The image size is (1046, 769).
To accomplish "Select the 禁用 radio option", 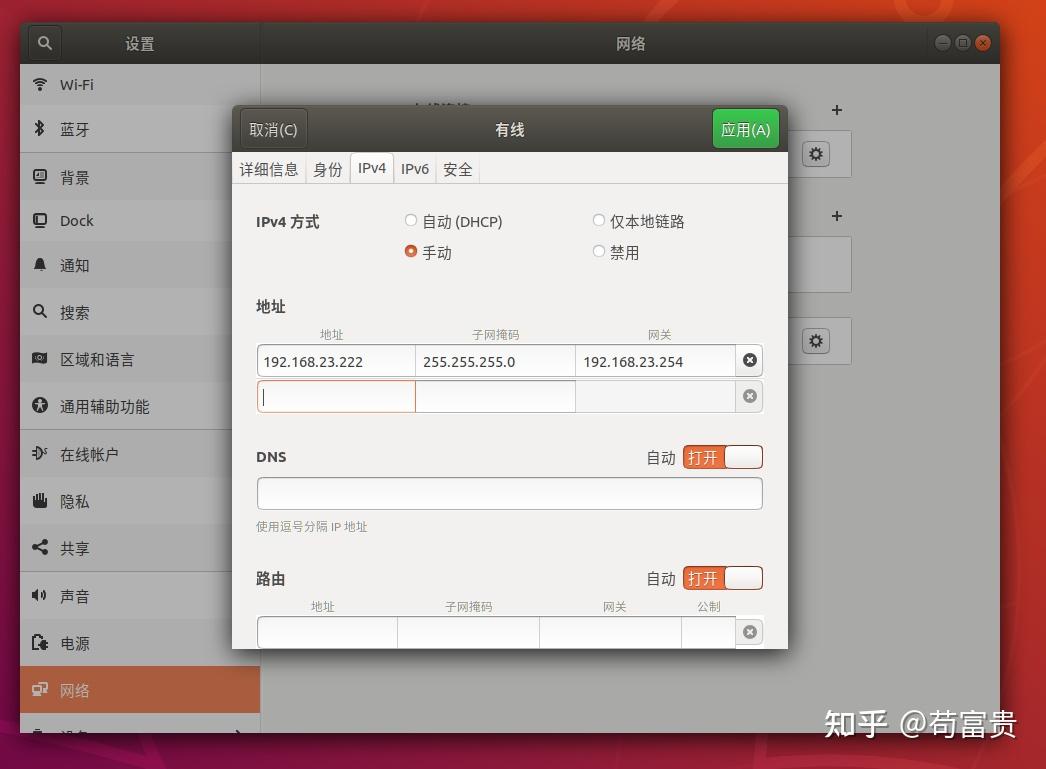I will [616, 252].
